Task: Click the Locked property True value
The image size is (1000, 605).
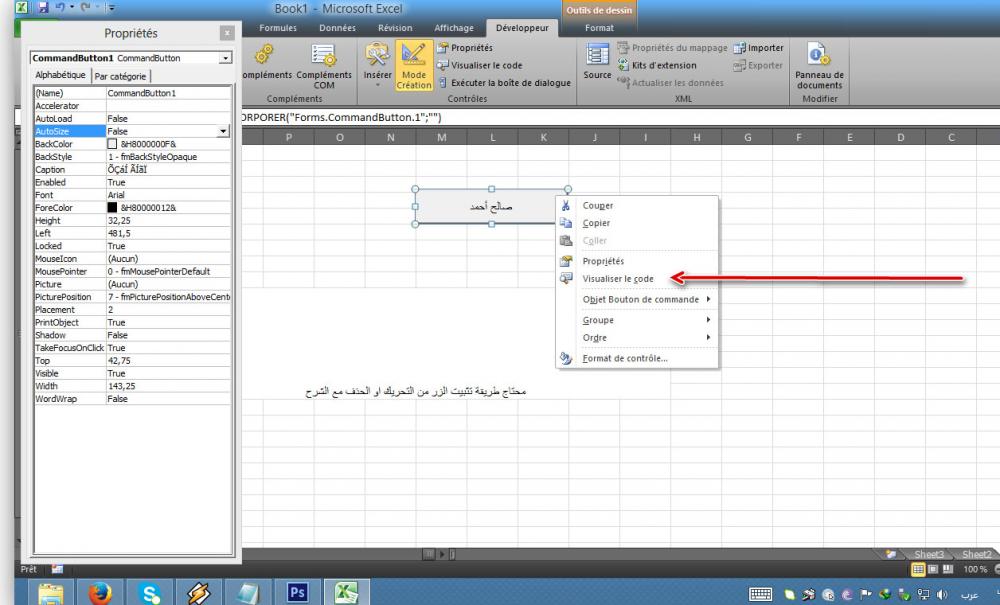Action: (x=168, y=246)
